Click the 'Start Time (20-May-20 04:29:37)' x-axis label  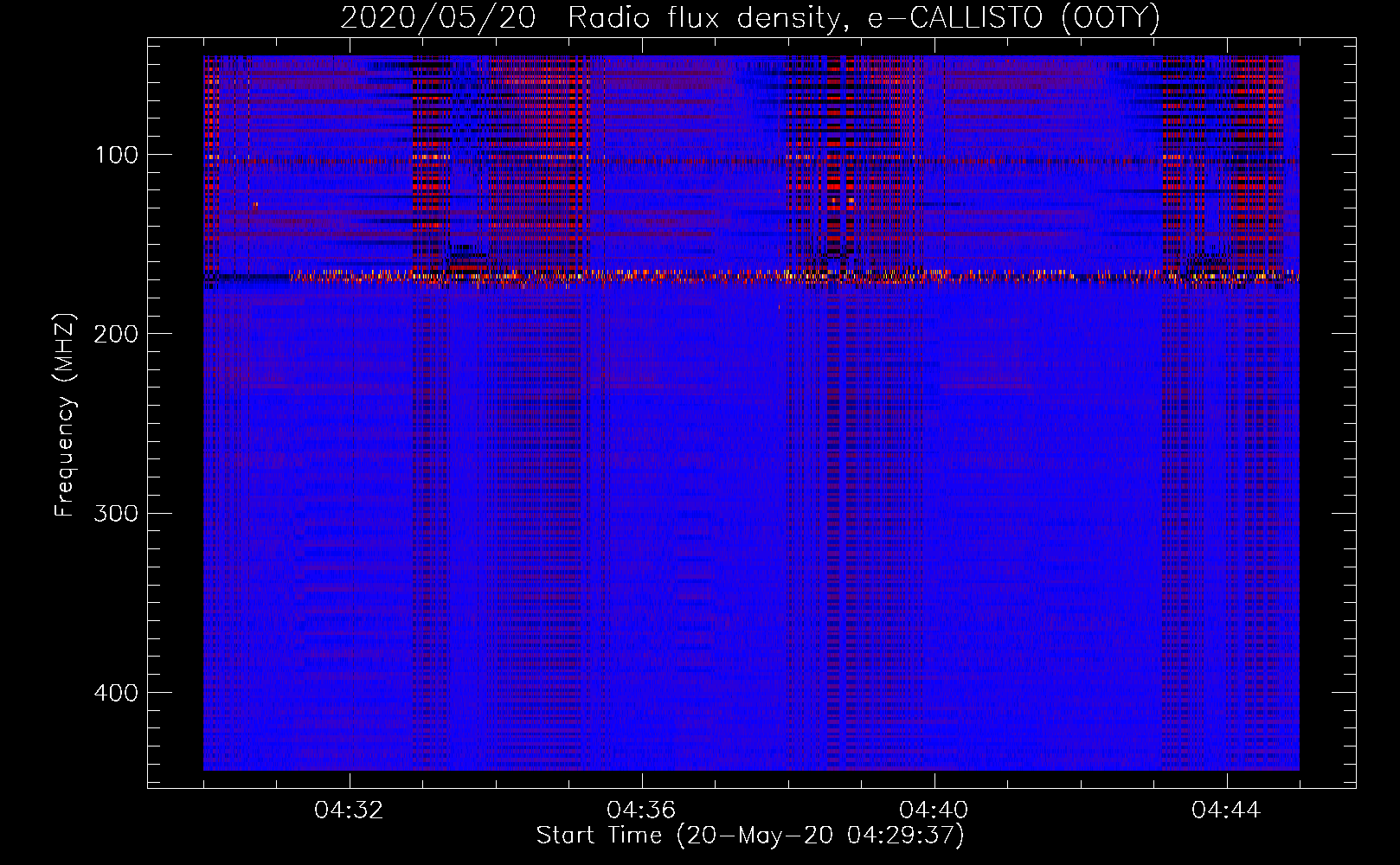(750, 836)
